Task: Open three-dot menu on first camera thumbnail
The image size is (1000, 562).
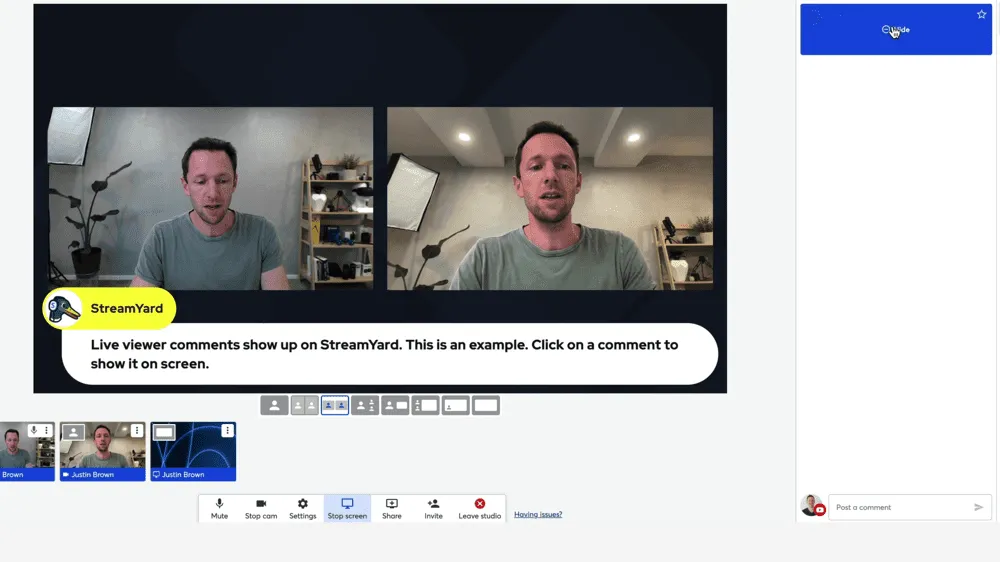Action: click(x=46, y=431)
